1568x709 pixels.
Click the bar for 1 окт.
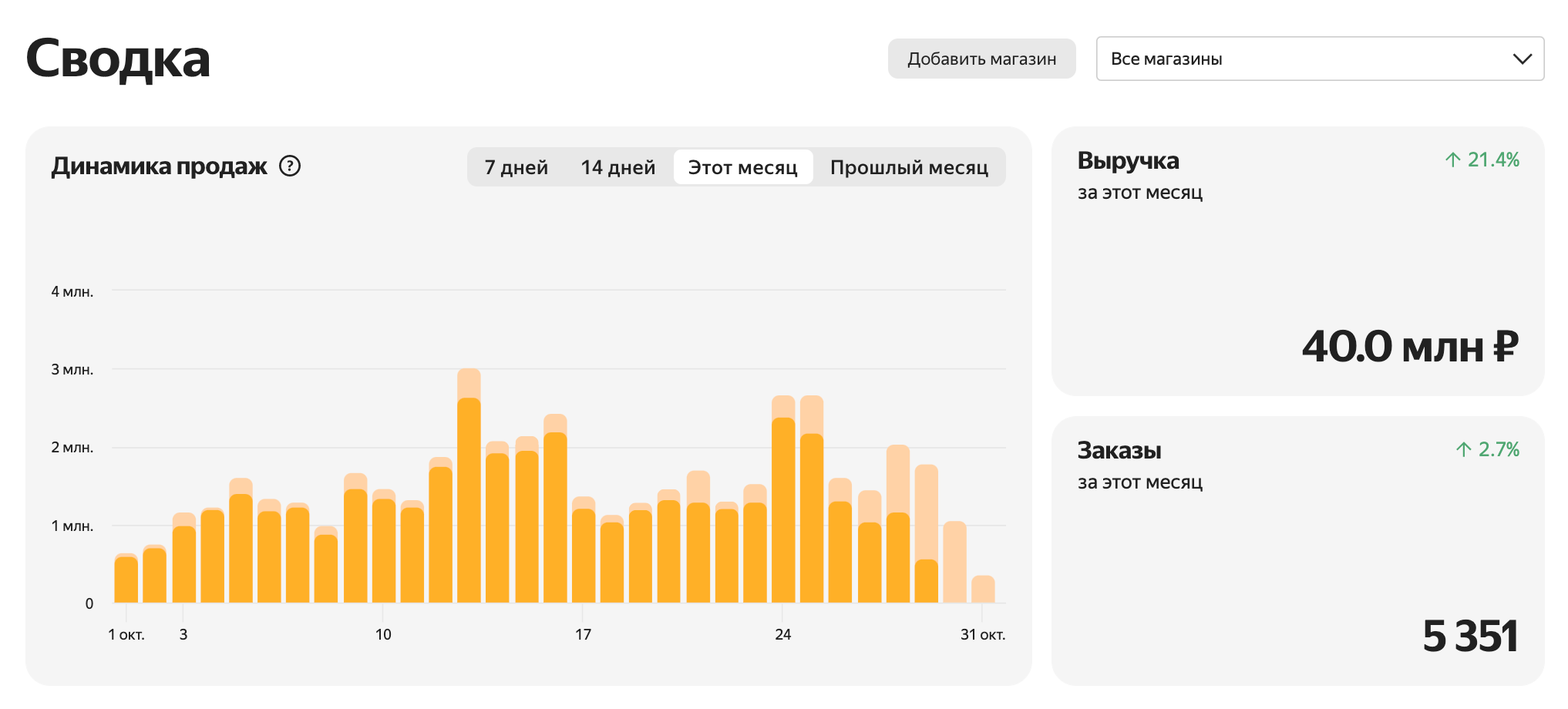126,578
